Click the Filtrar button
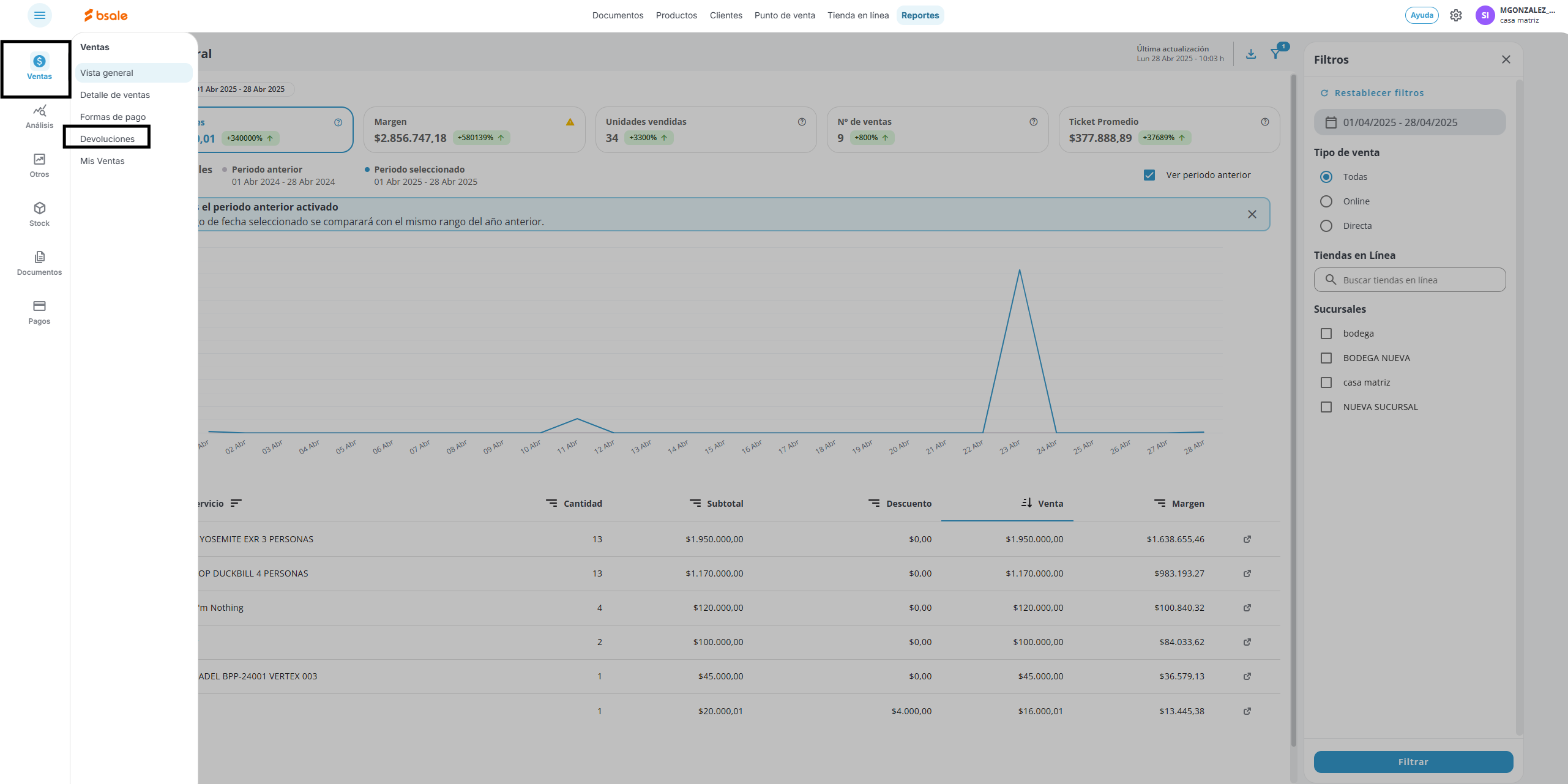Viewport: 1568px width, 784px height. tap(1413, 761)
